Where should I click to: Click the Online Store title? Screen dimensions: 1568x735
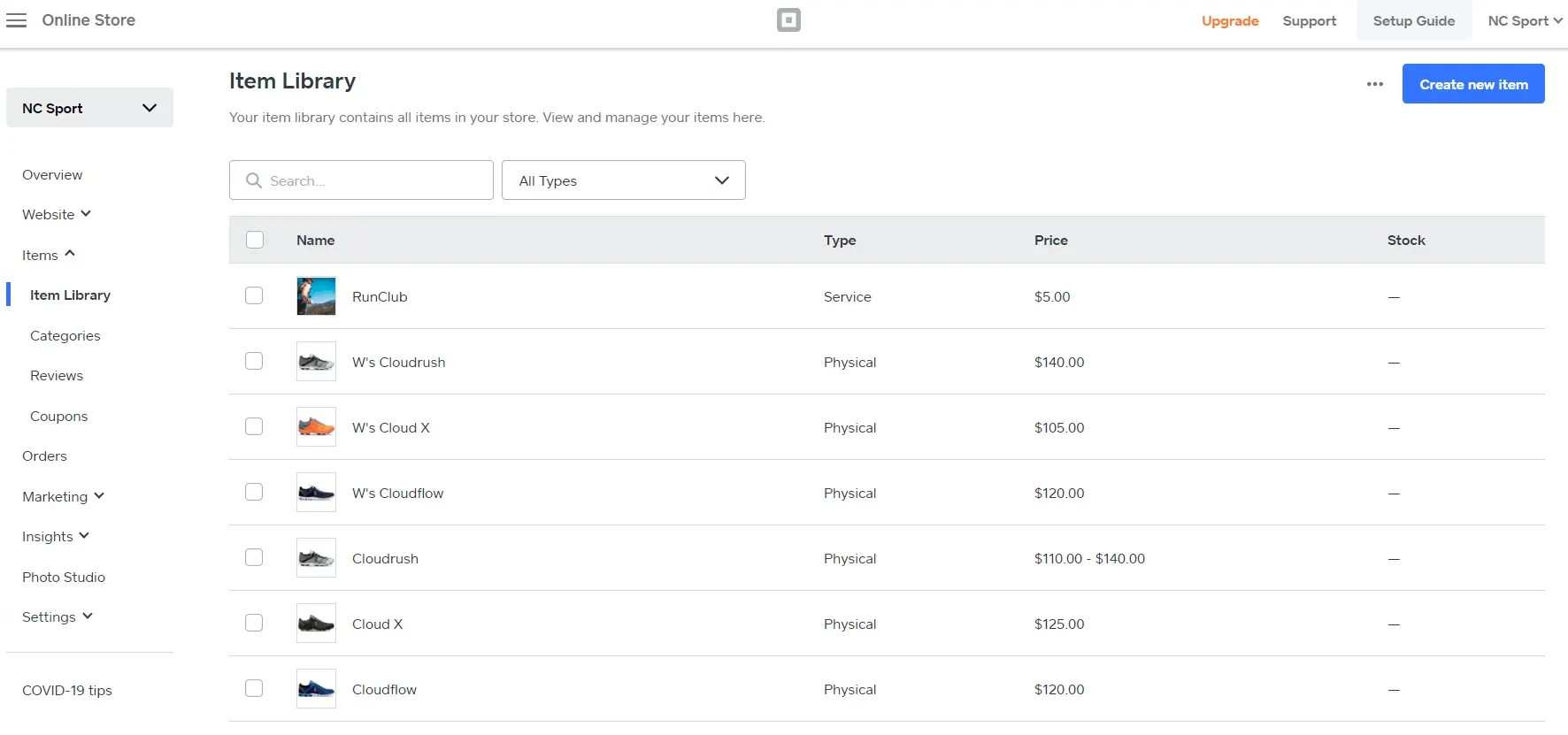[88, 19]
